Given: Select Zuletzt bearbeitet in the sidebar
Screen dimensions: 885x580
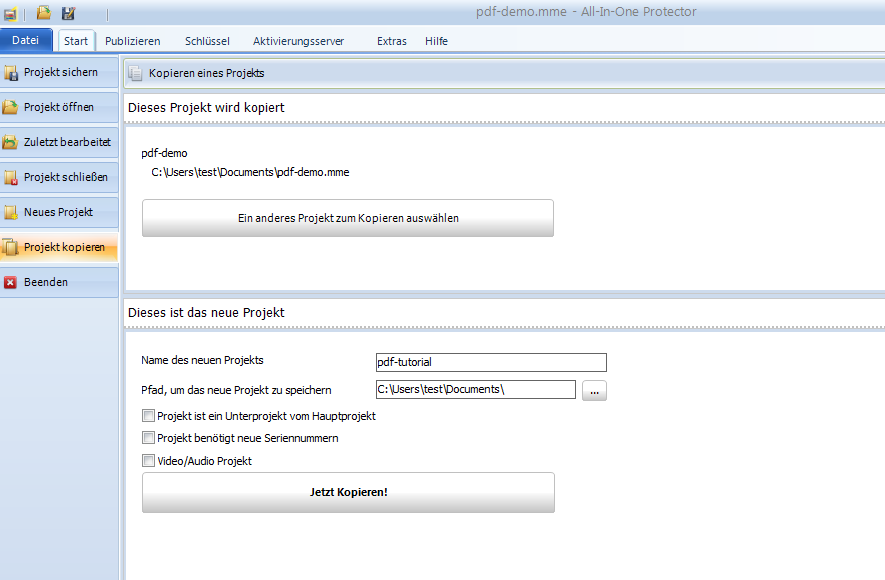Looking at the screenshot, I should pos(59,143).
